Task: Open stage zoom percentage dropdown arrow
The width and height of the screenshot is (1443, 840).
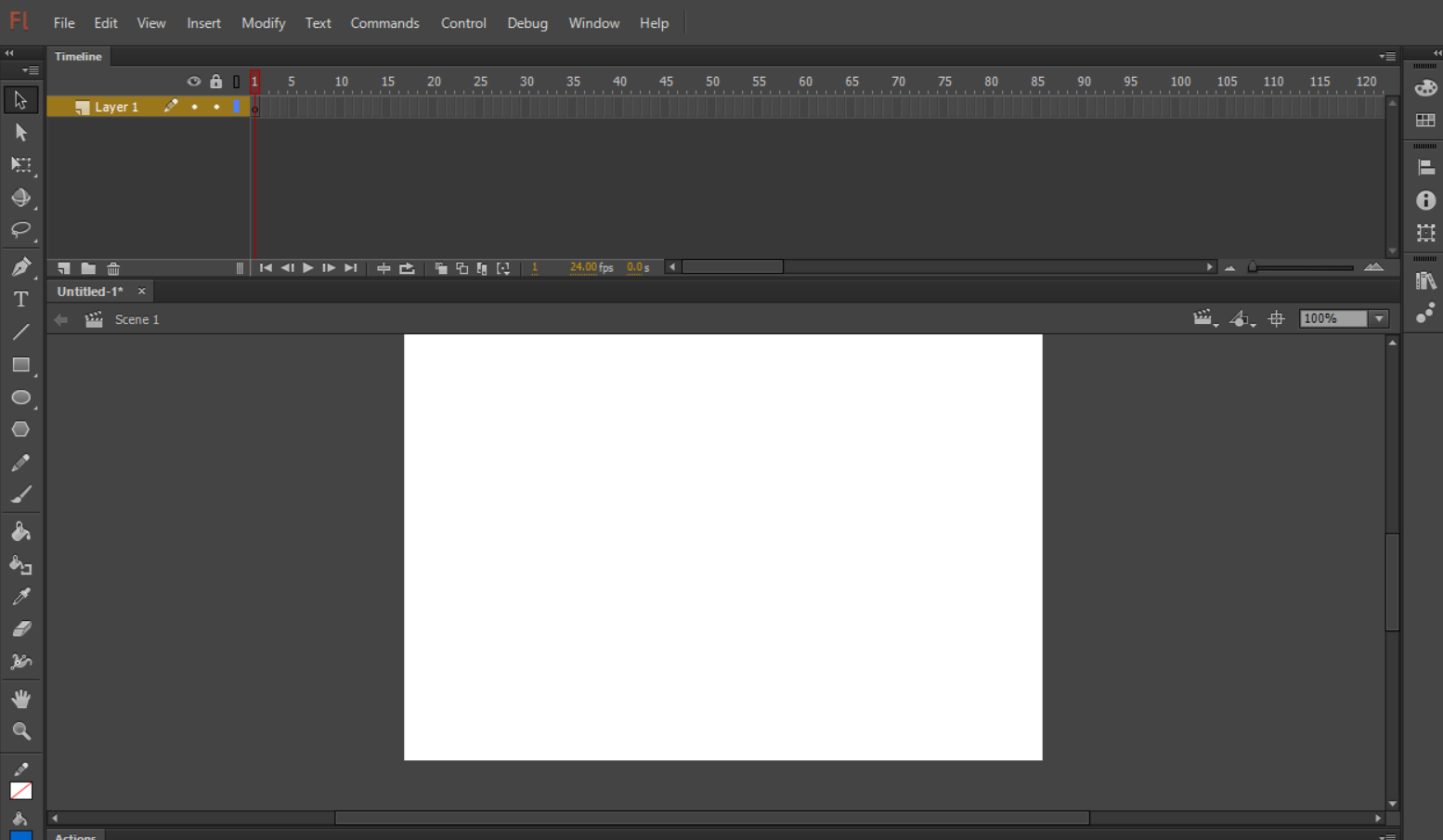Action: click(1379, 319)
